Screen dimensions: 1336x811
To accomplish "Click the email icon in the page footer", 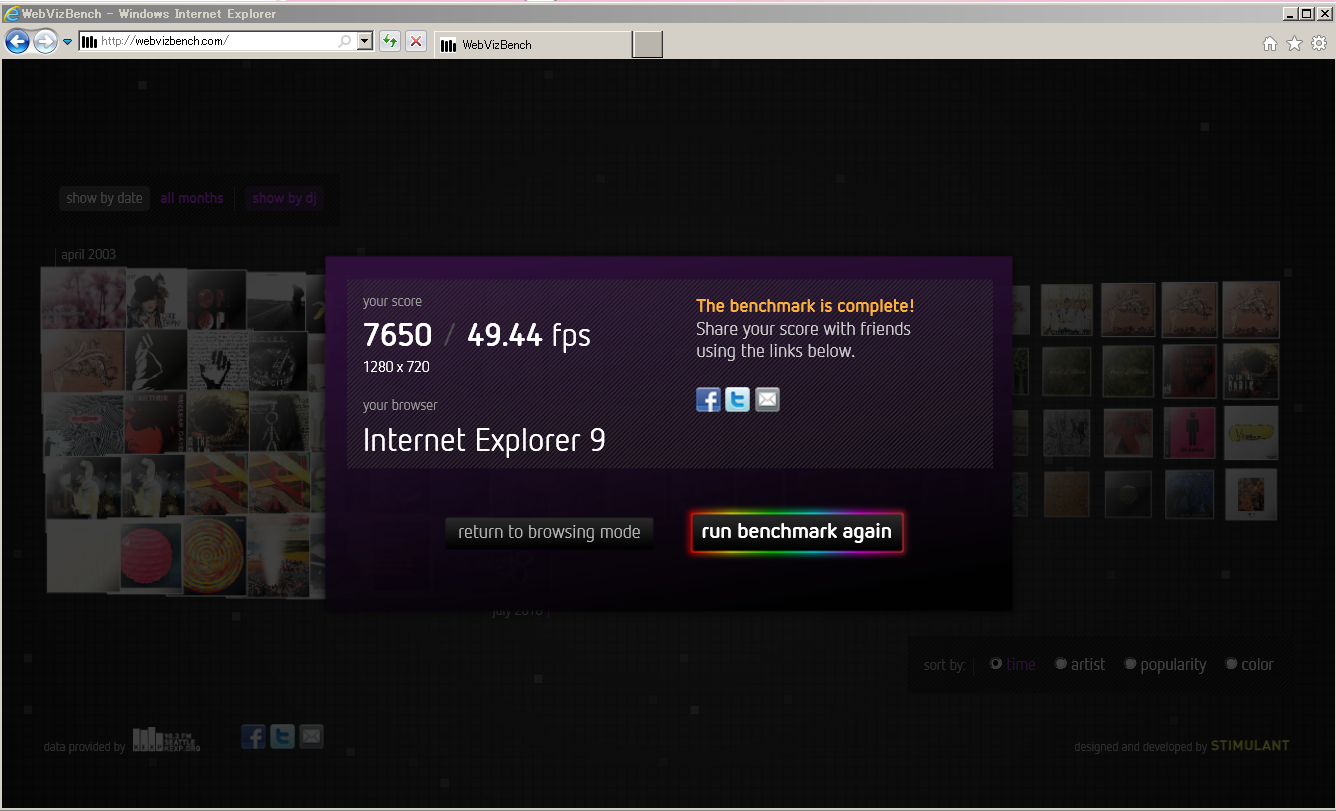I will (x=312, y=737).
